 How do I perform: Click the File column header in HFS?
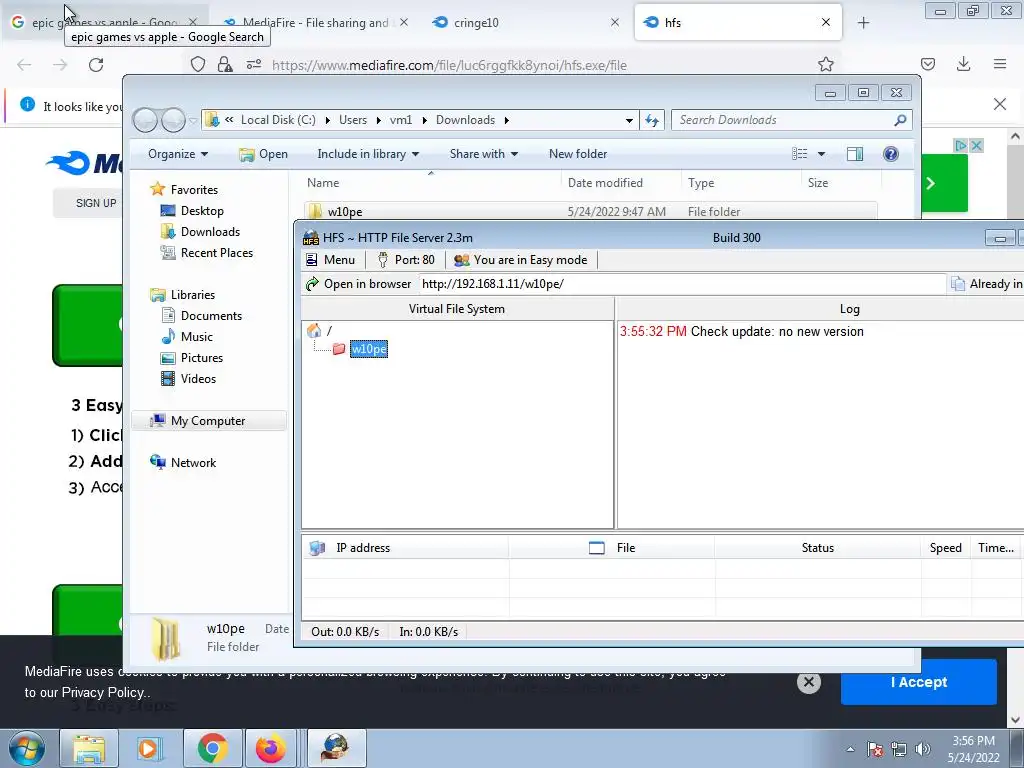tap(611, 548)
